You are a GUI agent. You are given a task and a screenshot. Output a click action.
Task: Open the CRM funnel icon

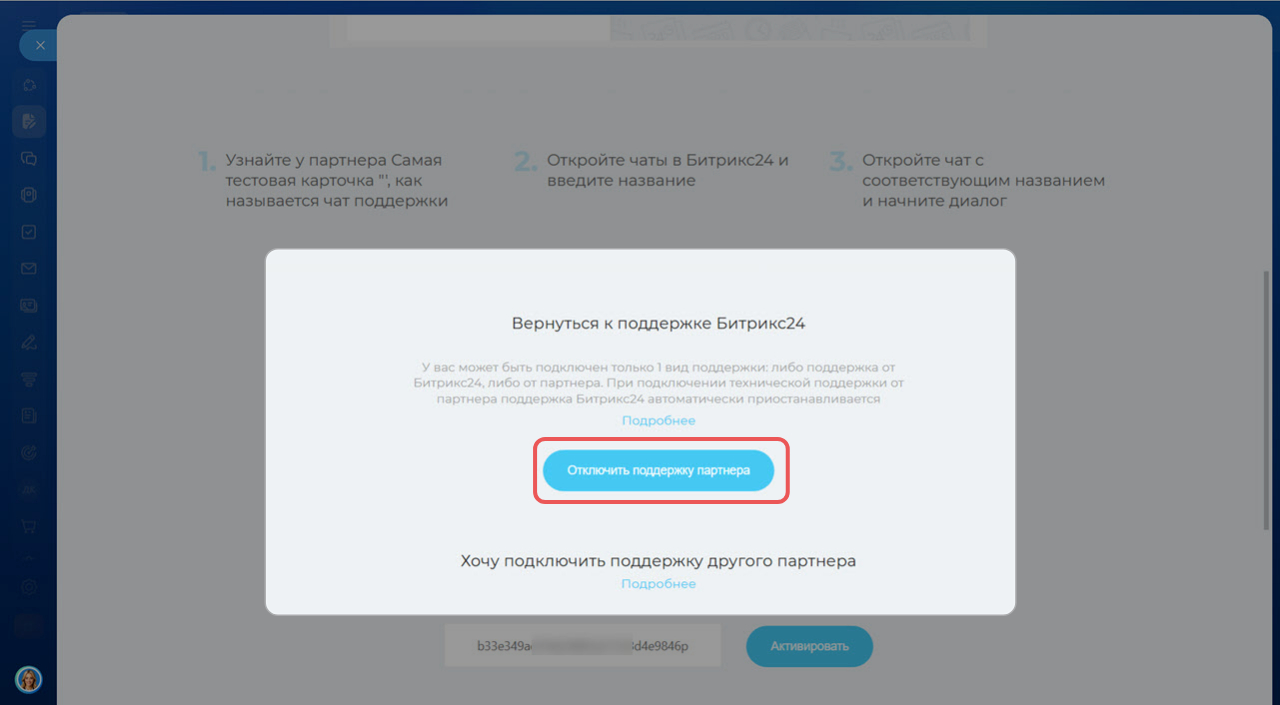pyautogui.click(x=29, y=378)
